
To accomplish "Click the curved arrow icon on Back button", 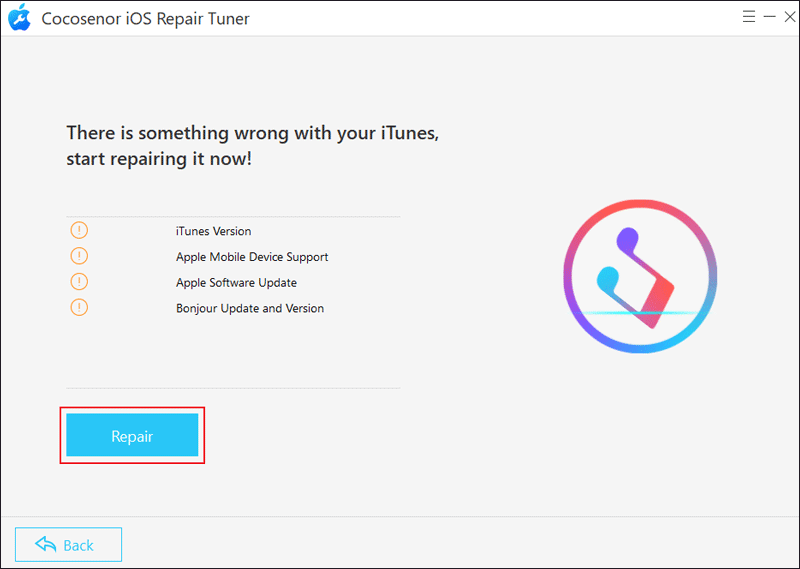I will click(x=45, y=544).
